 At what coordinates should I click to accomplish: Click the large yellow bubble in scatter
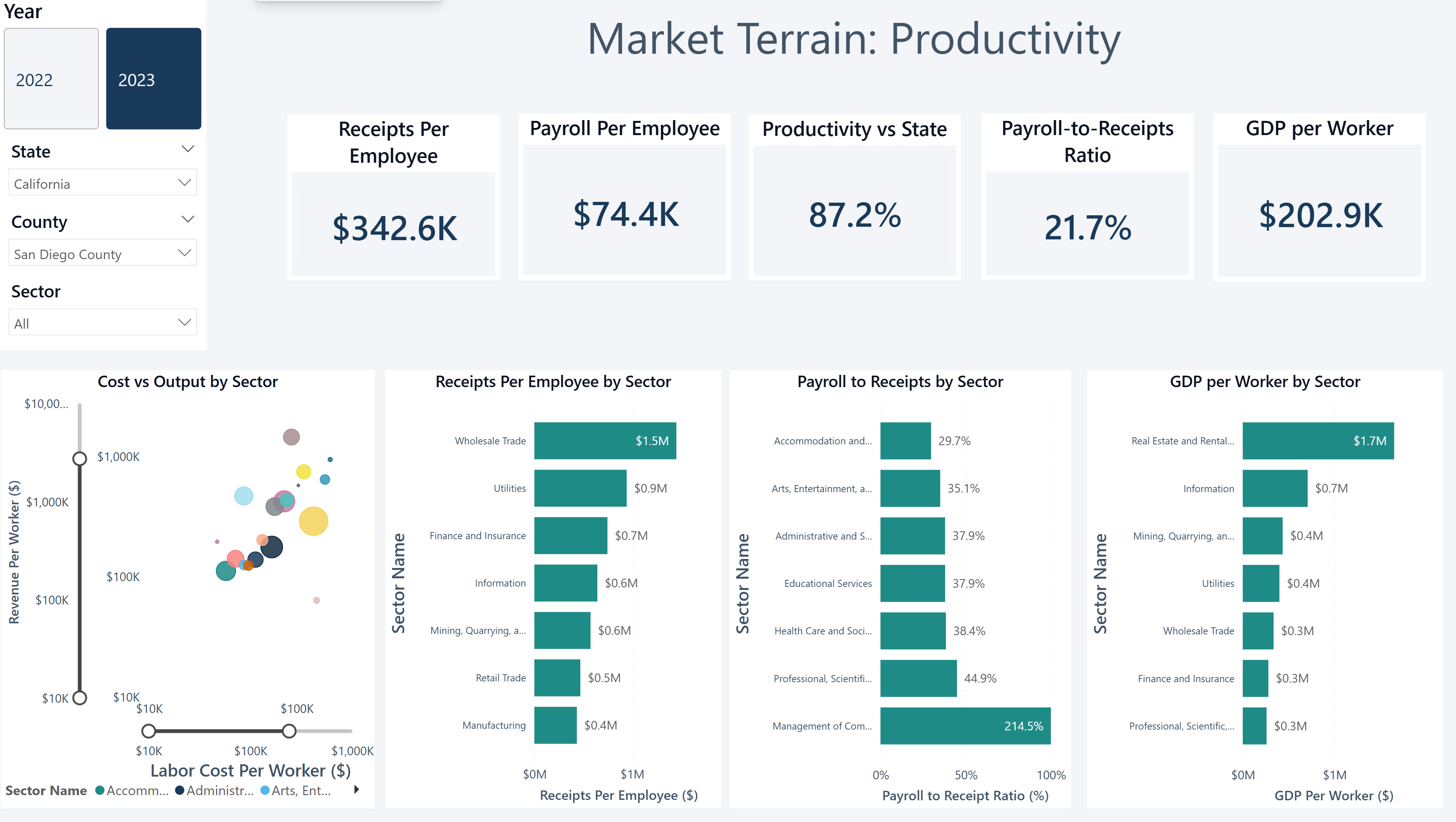[x=313, y=521]
